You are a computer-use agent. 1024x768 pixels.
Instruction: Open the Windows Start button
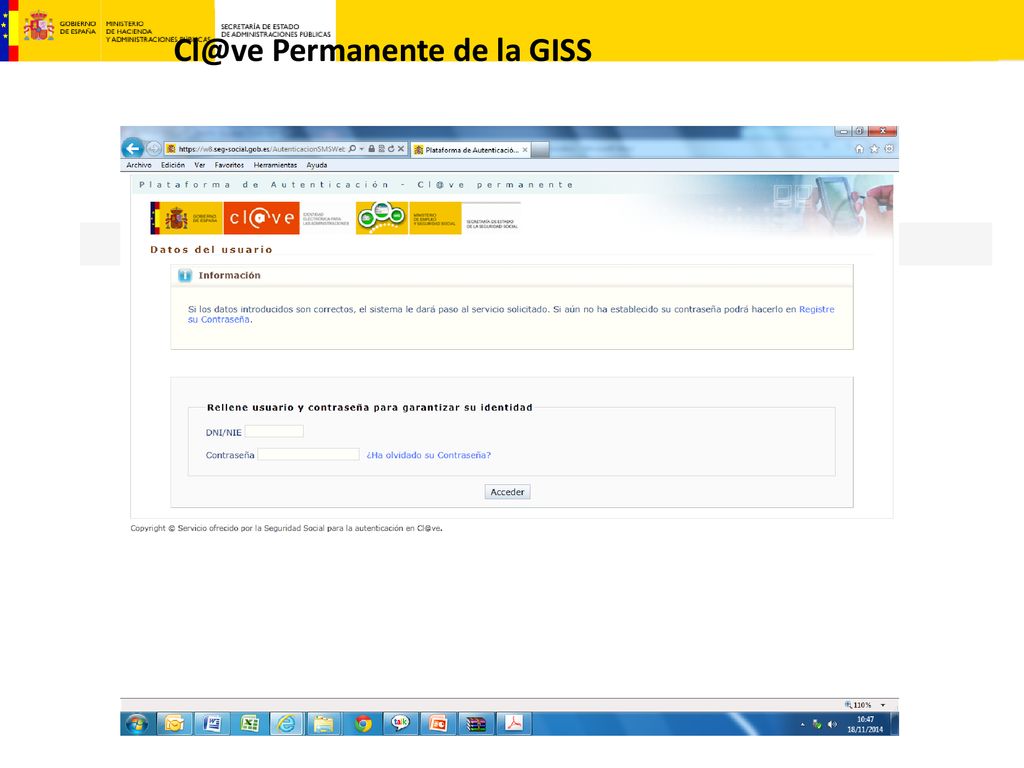click(x=137, y=724)
